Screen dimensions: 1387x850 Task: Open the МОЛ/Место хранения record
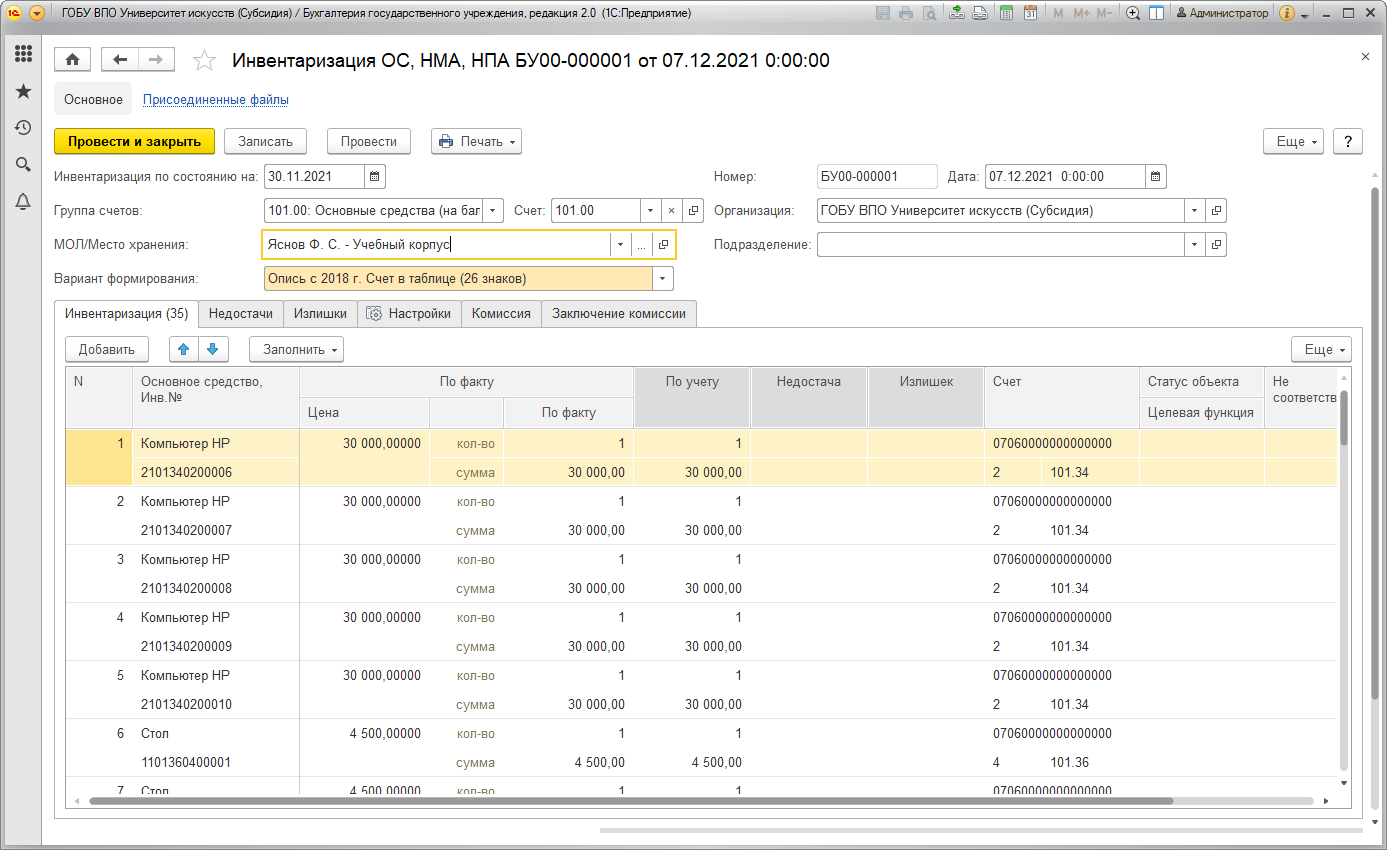click(x=664, y=245)
